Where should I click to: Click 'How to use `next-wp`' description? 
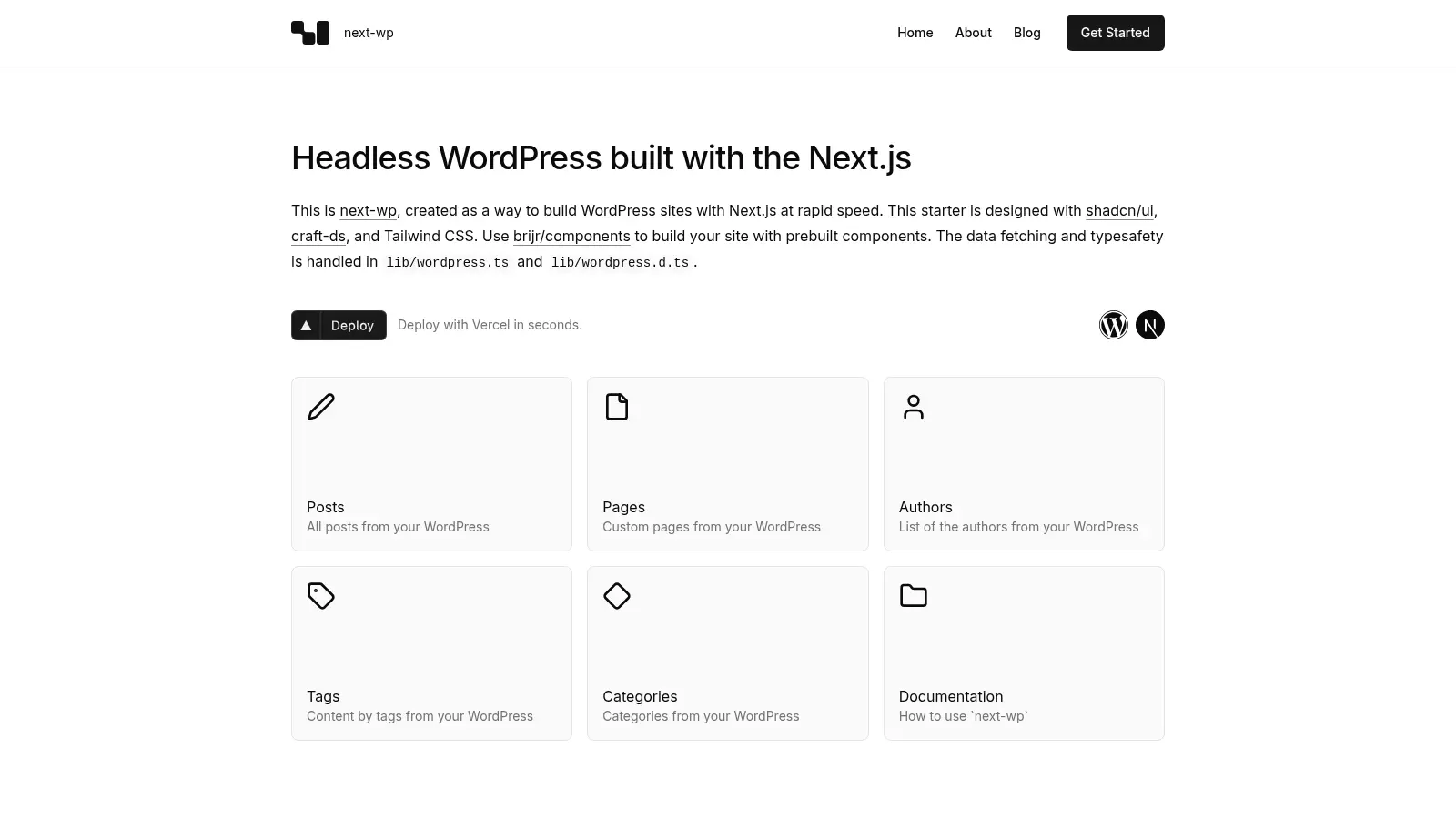(963, 716)
